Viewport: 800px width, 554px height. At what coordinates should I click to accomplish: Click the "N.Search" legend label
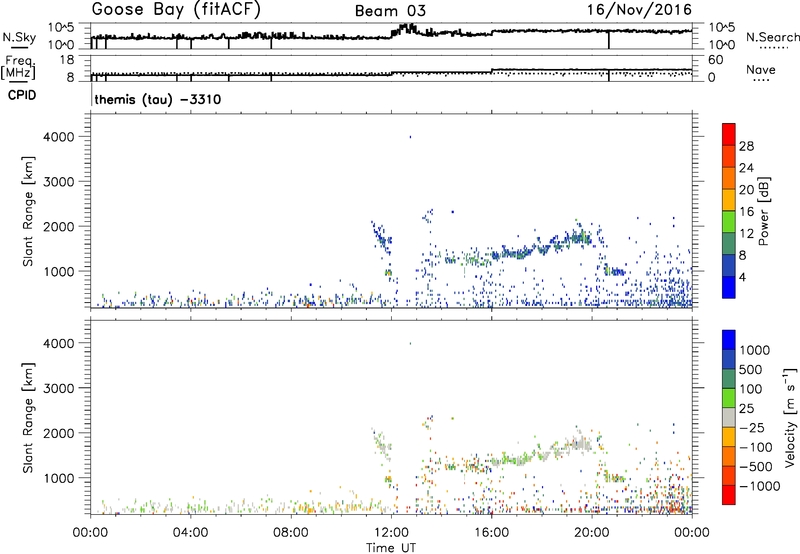click(772, 37)
